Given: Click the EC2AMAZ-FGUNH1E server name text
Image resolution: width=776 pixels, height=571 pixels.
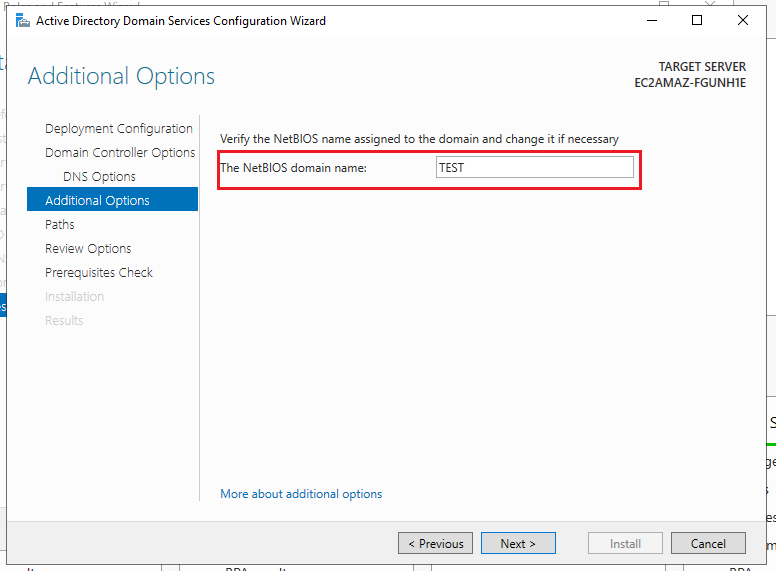Looking at the screenshot, I should [690, 83].
